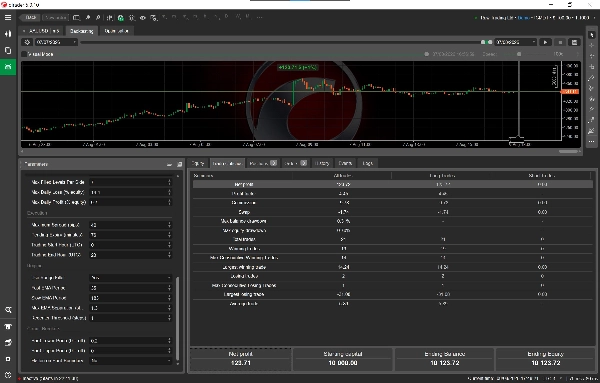Select the cursor pointer drawing tool
Viewport: 600px width, 383px height.
(x=591, y=34)
